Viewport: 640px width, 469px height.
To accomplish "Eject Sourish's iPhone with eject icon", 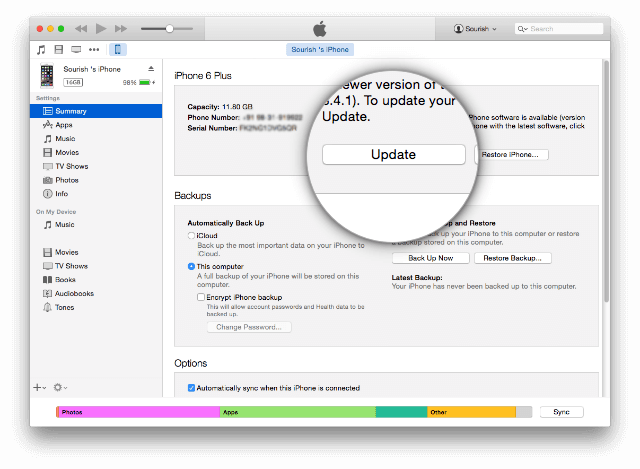I will [151, 69].
